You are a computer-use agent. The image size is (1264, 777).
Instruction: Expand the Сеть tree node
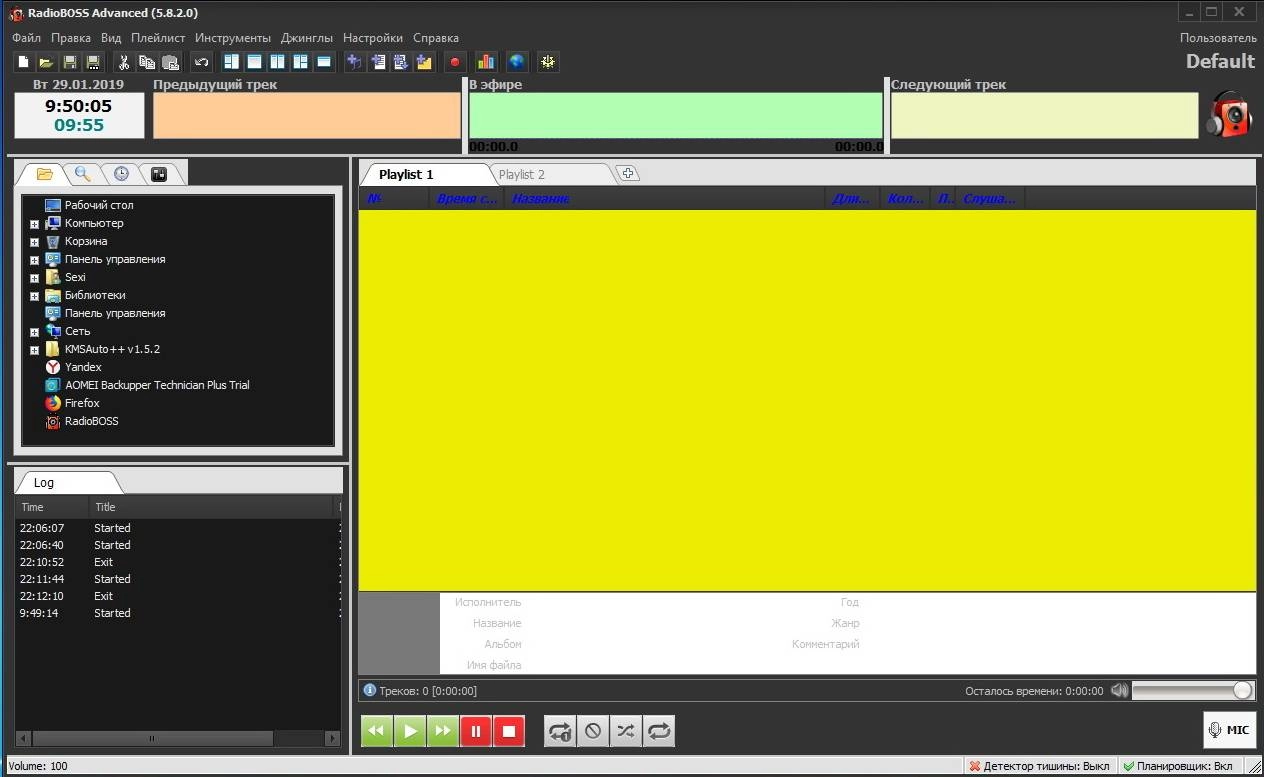tap(34, 332)
